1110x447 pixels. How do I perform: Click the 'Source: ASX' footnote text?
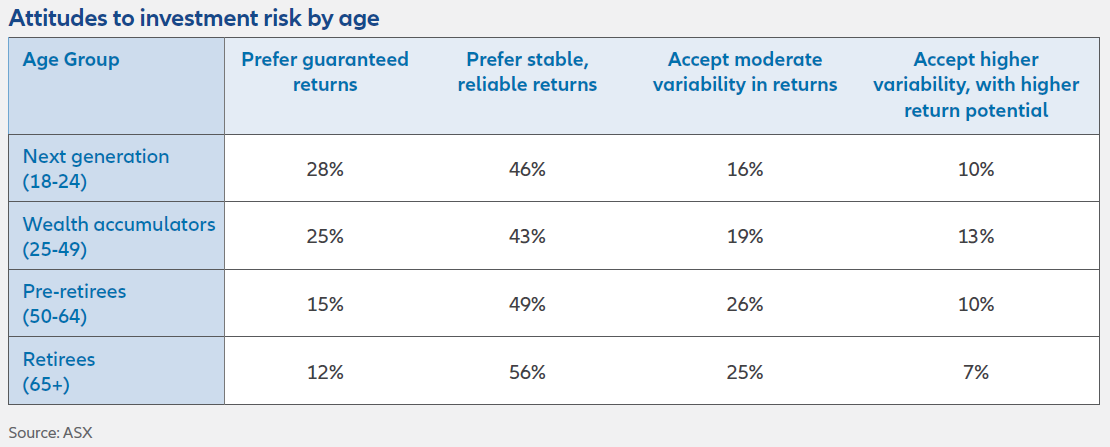click(x=51, y=432)
